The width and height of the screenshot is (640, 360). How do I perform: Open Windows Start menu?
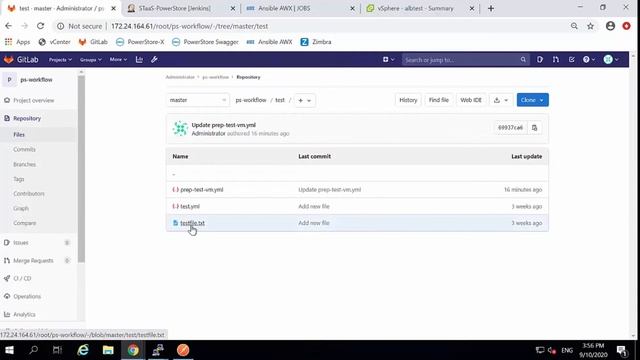pos(9,350)
